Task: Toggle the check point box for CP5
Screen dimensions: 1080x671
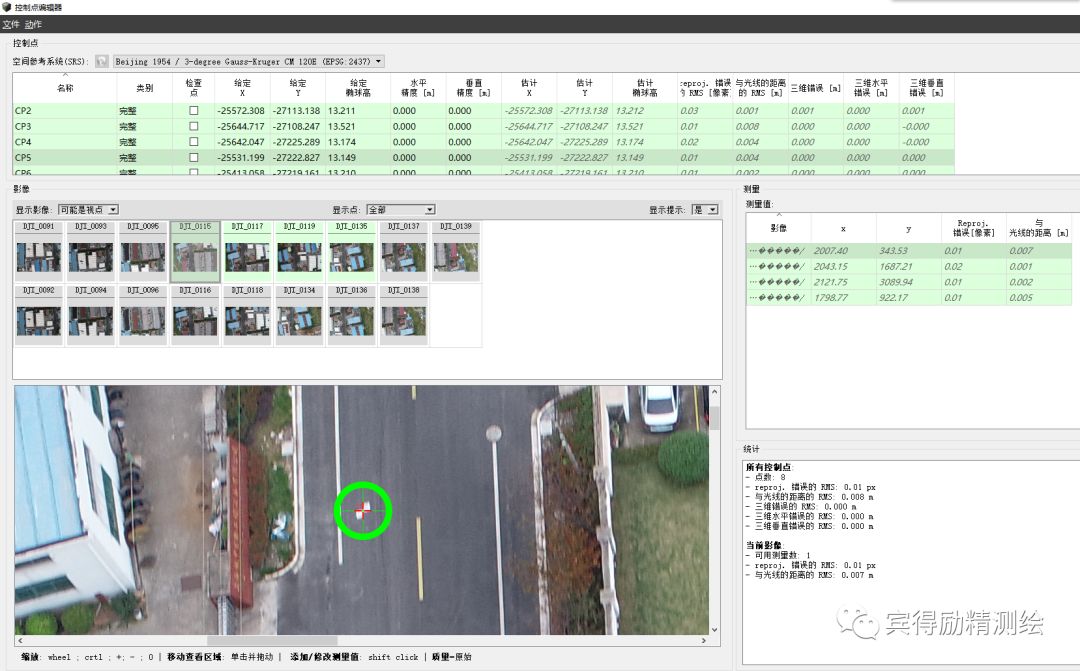Action: pos(194,158)
